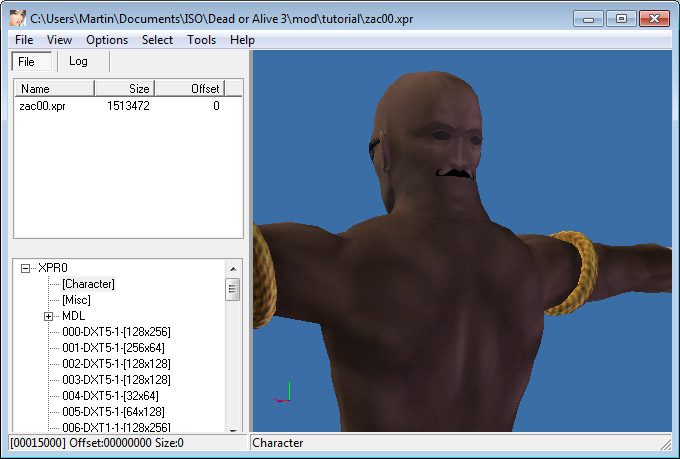The height and width of the screenshot is (459, 680).
Task: Open the Select menu
Action: point(157,40)
